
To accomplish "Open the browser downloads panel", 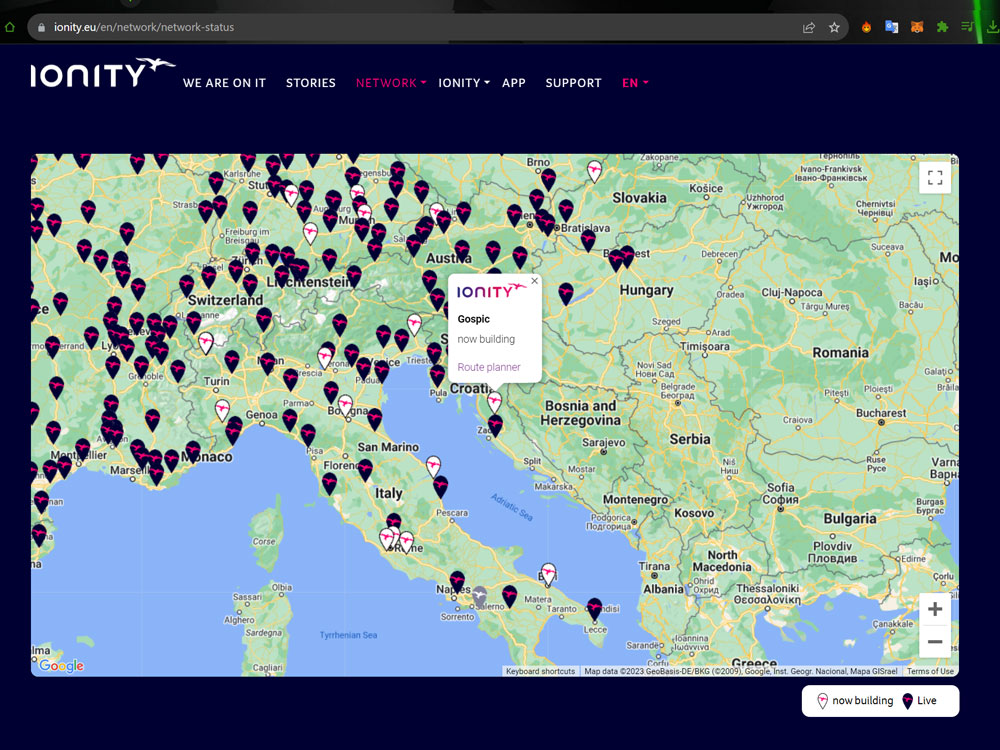I will (x=992, y=28).
